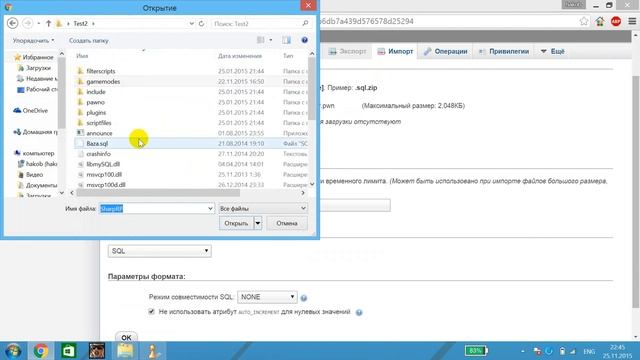Open the file name dropdown arrow

[x=210, y=209]
